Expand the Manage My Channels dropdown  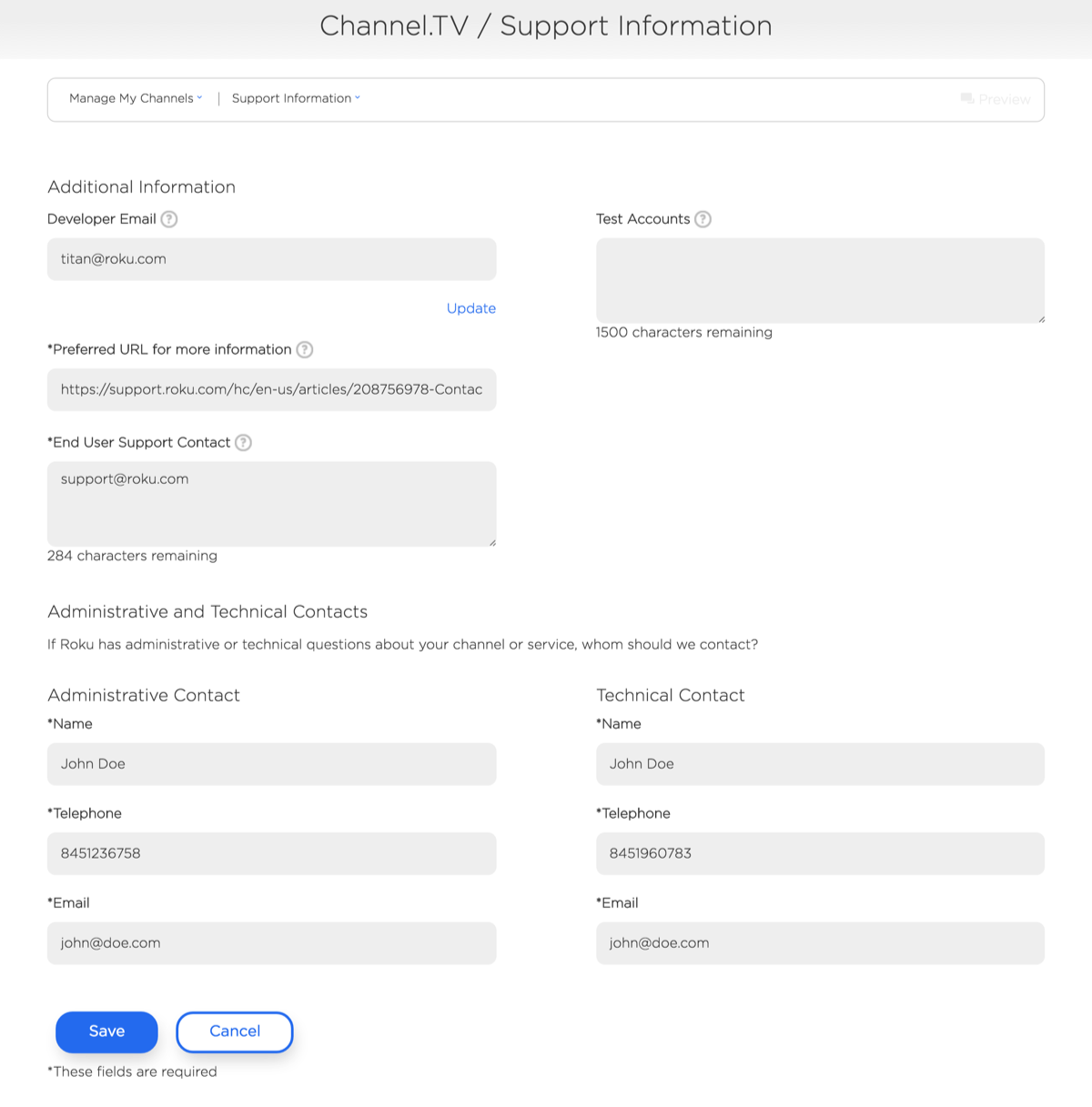click(136, 98)
